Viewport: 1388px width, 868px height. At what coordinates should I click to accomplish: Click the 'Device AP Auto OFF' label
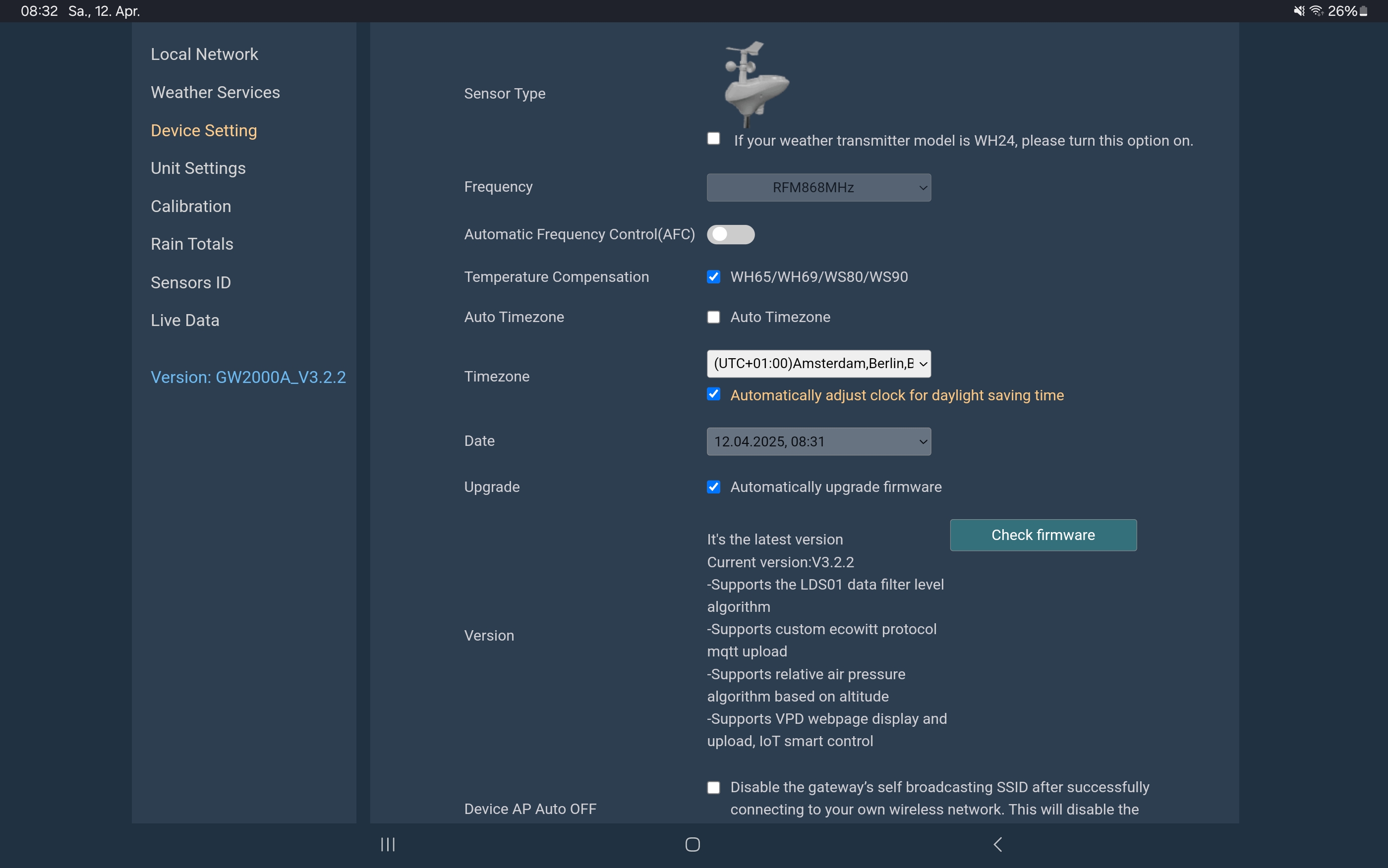point(530,809)
